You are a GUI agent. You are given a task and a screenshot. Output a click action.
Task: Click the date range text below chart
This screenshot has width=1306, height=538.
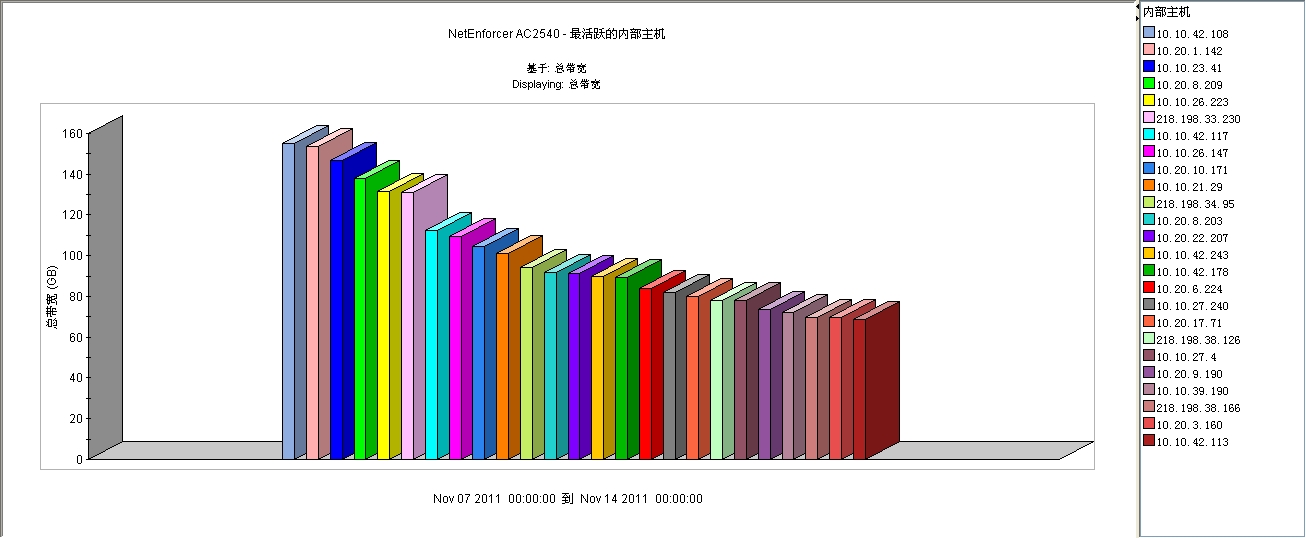567,499
